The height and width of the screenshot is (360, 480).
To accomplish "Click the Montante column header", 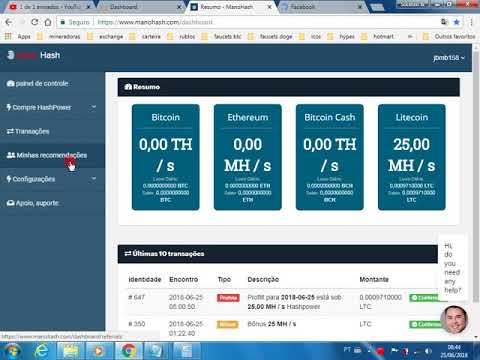I will 374,279.
